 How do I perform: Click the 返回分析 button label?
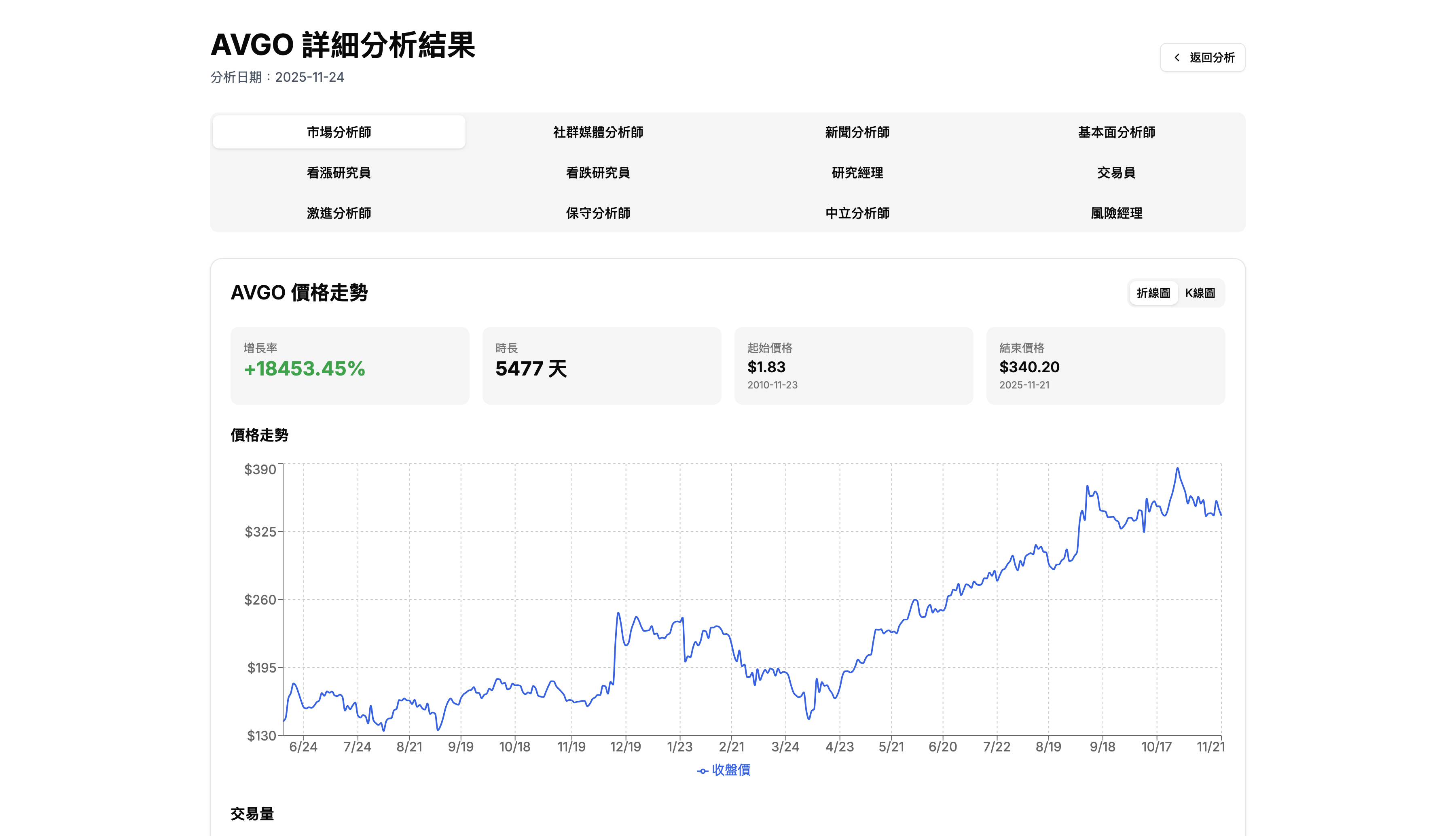(x=1212, y=57)
